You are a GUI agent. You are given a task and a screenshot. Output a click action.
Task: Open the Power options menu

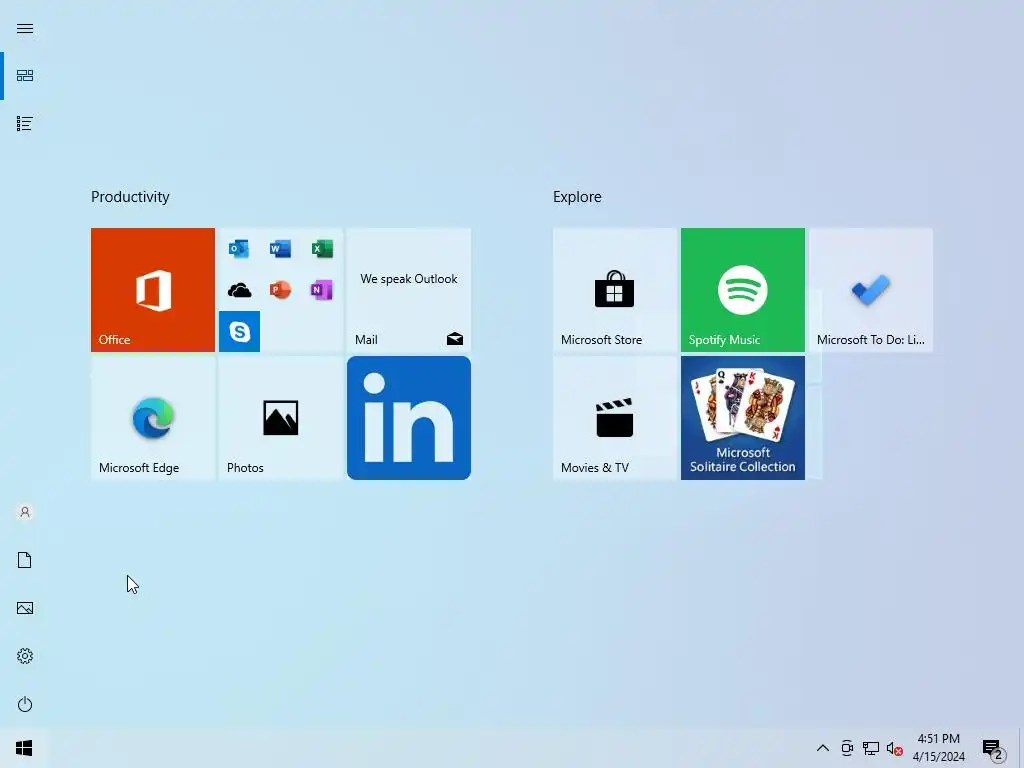point(25,704)
